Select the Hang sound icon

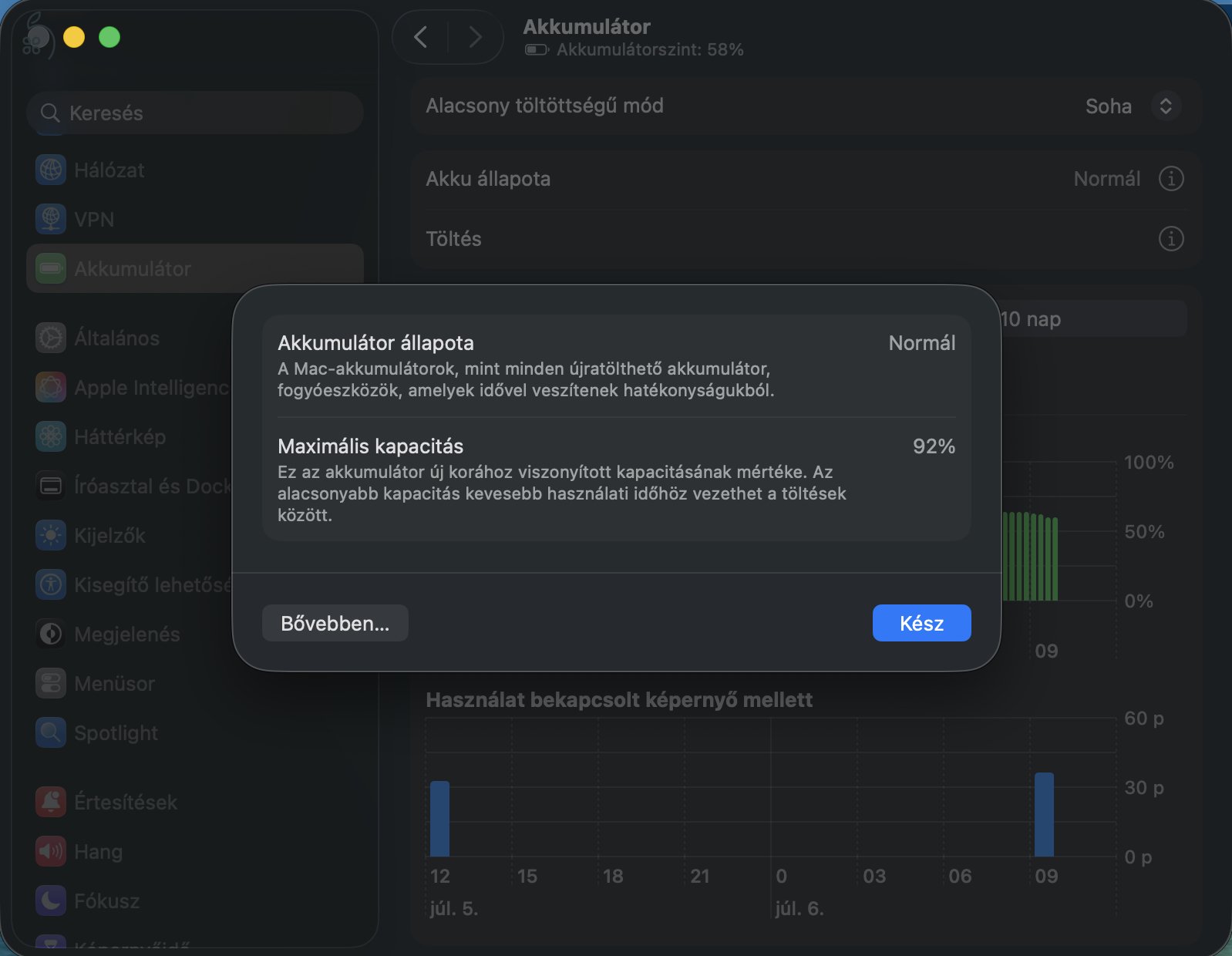click(x=51, y=851)
